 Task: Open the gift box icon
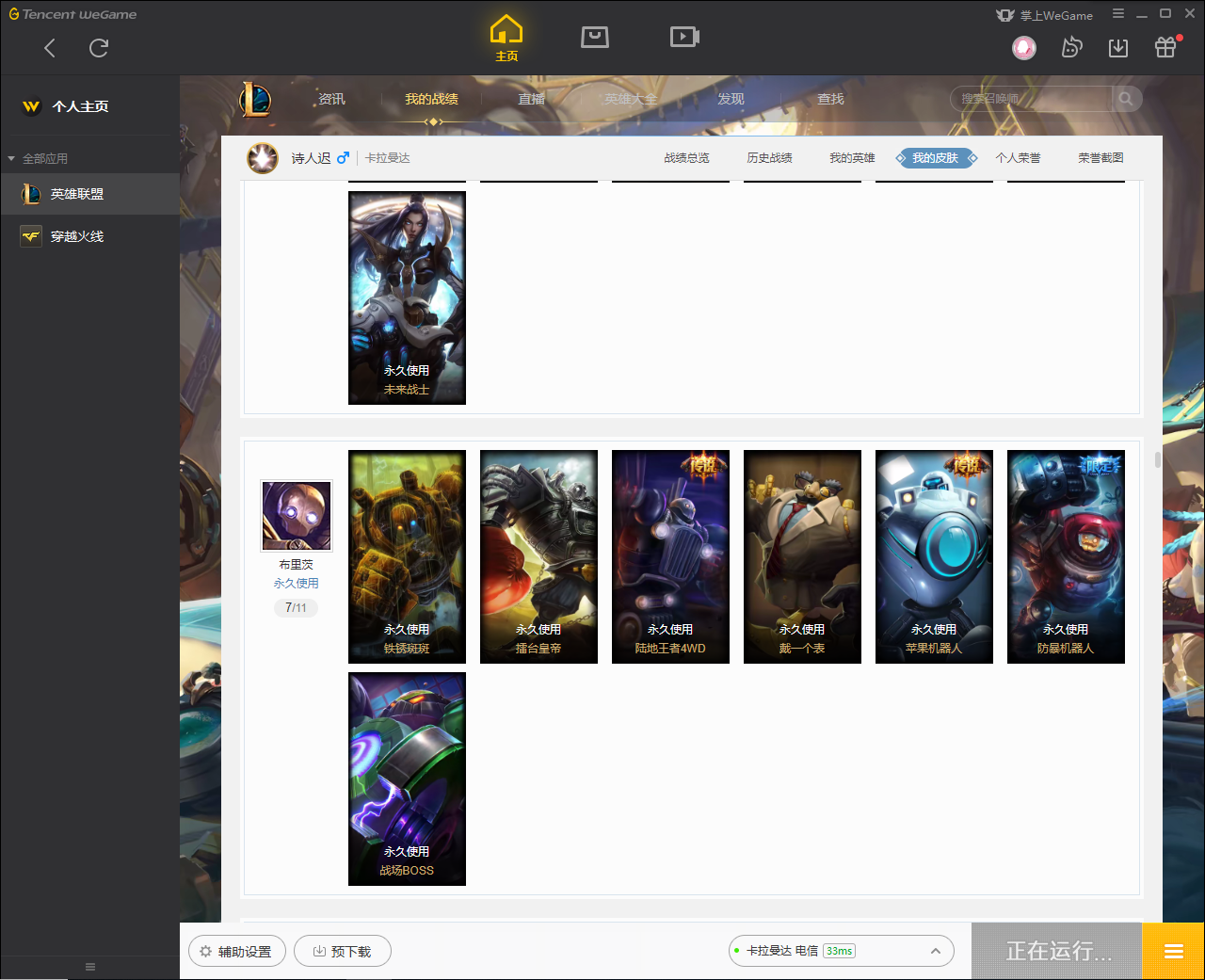coord(1166,47)
